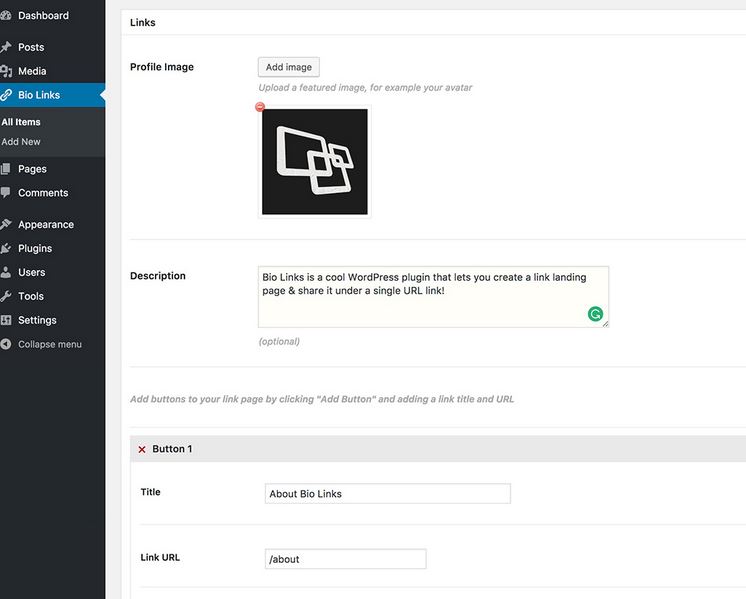Click the Description textarea resize handle
Image resolution: width=746 pixels, height=599 pixels.
pos(605,324)
